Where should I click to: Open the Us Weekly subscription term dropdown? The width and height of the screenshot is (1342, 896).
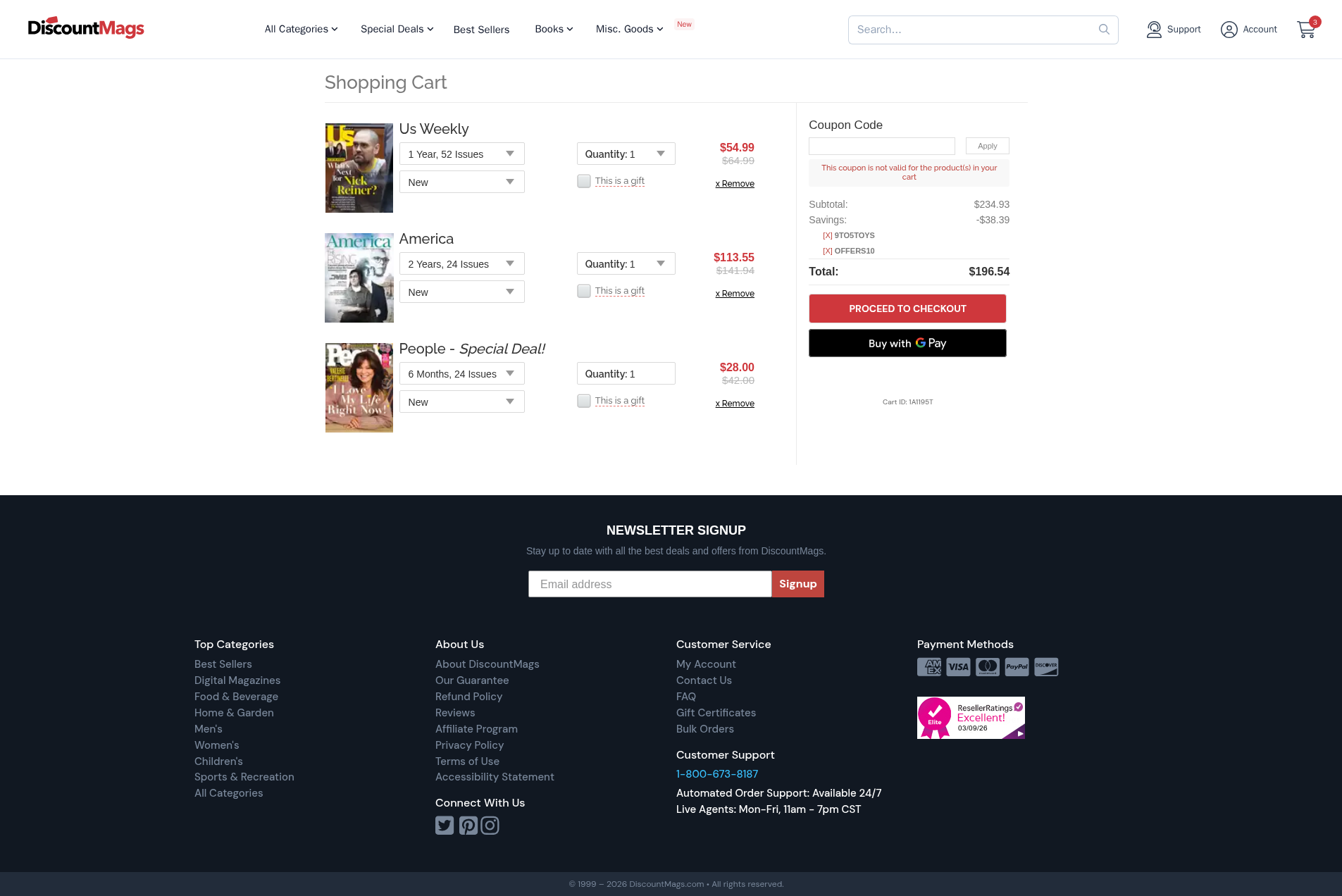click(x=461, y=154)
